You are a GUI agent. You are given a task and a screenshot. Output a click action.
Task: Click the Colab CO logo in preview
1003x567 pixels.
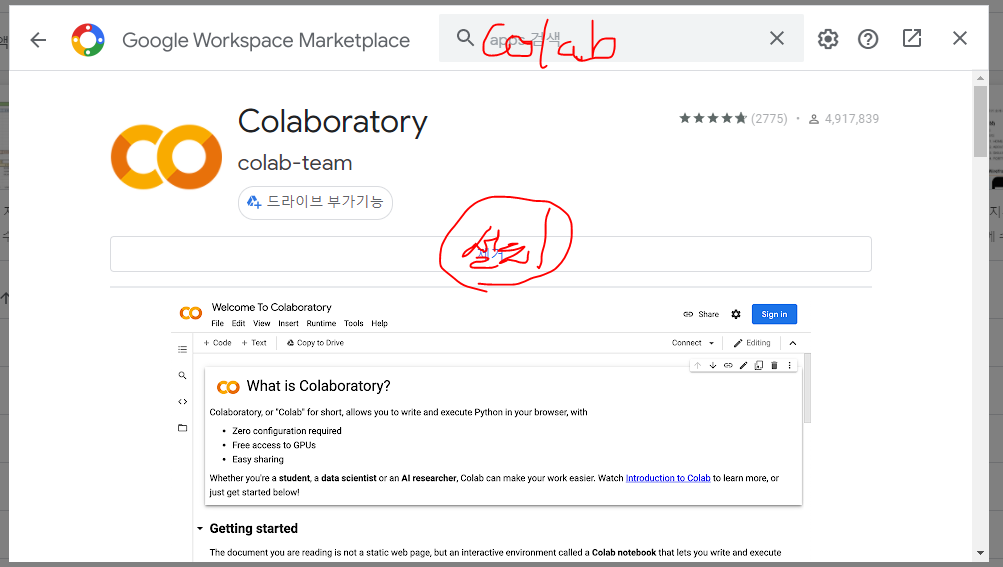[191, 313]
